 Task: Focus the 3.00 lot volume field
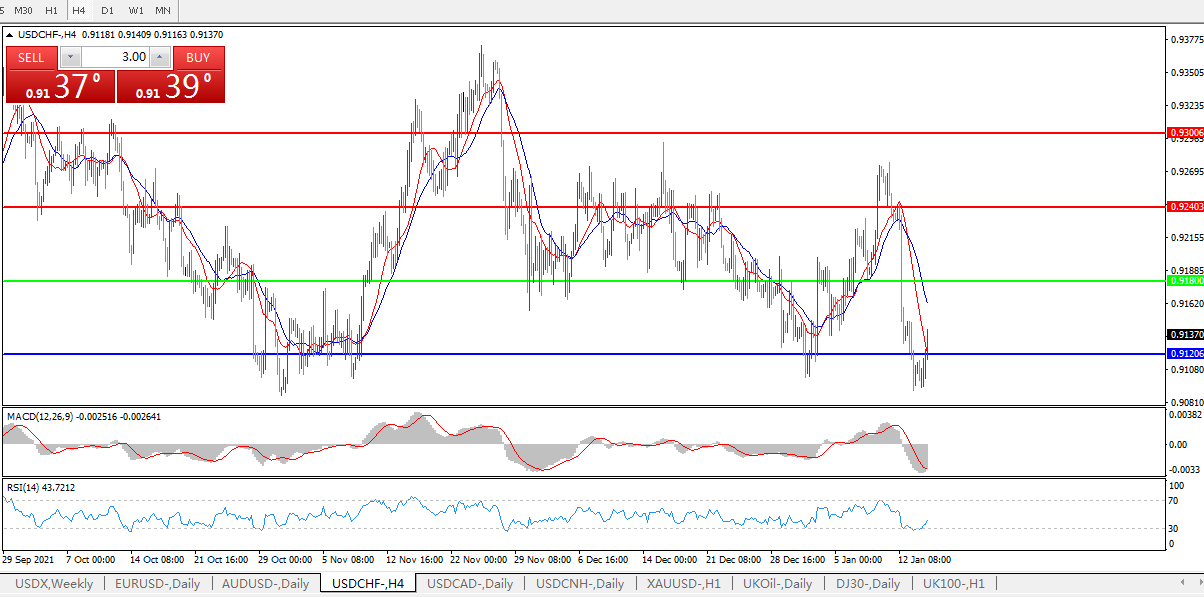tap(114, 57)
